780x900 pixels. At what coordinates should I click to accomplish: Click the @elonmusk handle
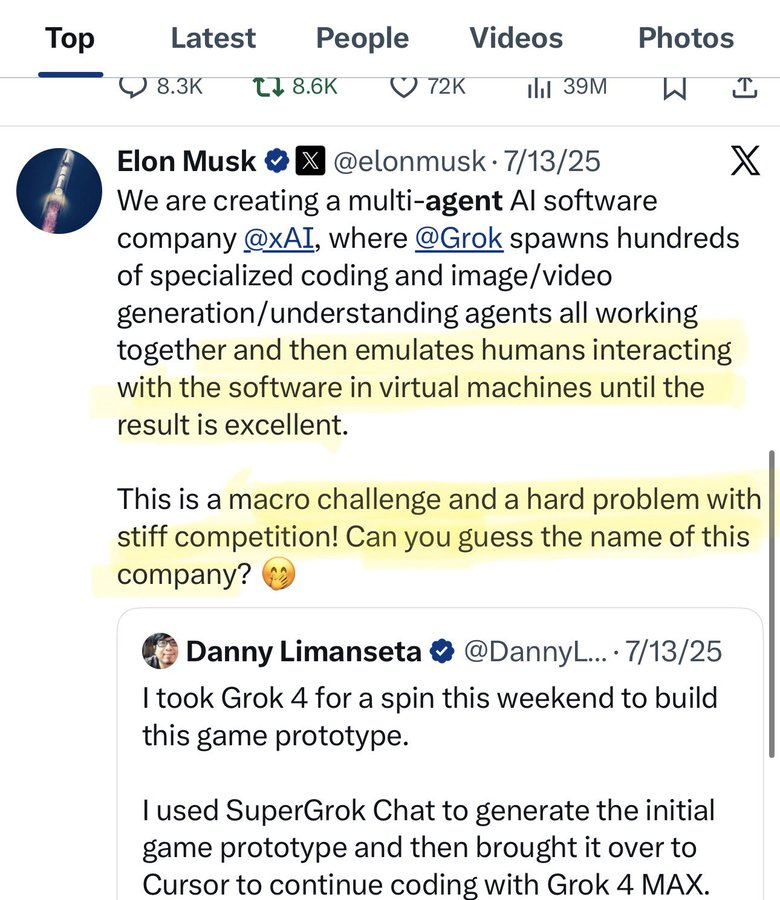(408, 160)
